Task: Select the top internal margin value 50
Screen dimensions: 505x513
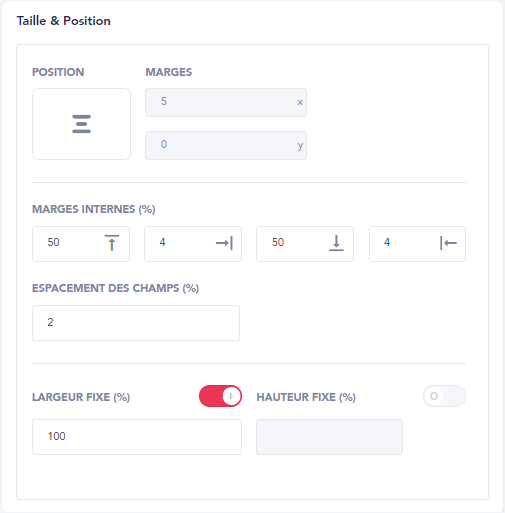Action: [53, 242]
